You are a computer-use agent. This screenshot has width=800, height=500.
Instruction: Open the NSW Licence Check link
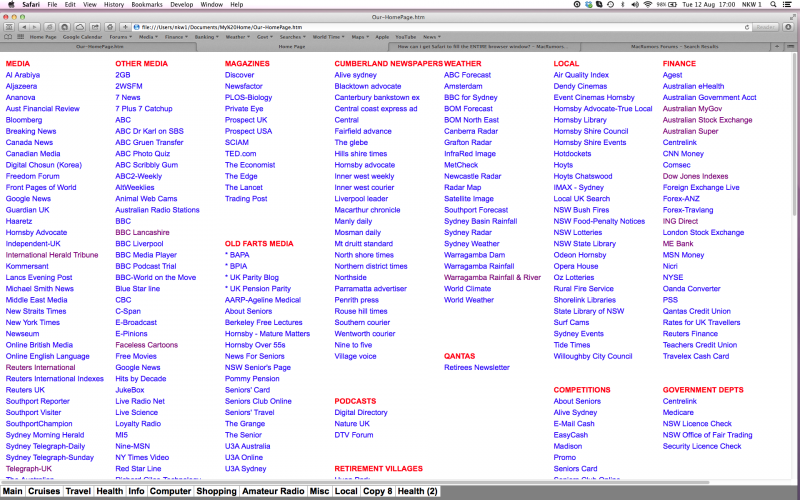point(697,424)
